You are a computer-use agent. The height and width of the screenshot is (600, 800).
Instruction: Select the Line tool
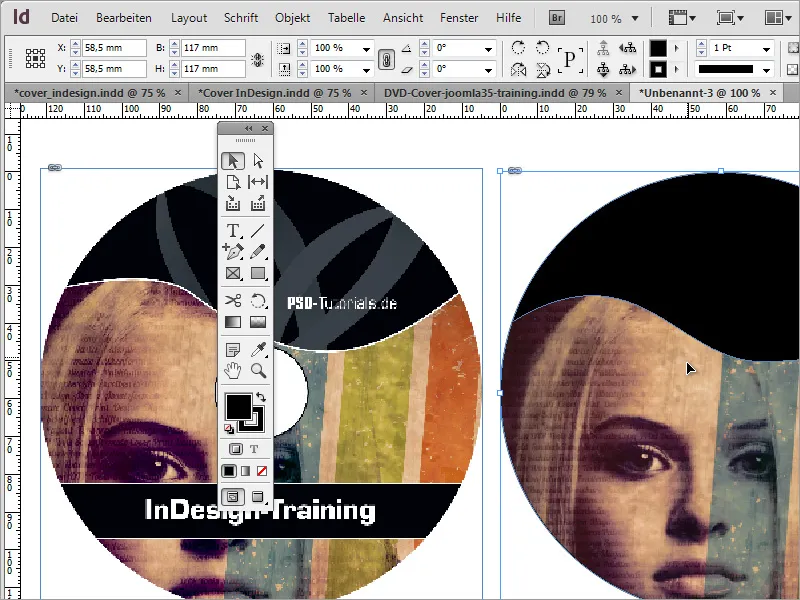[258, 231]
